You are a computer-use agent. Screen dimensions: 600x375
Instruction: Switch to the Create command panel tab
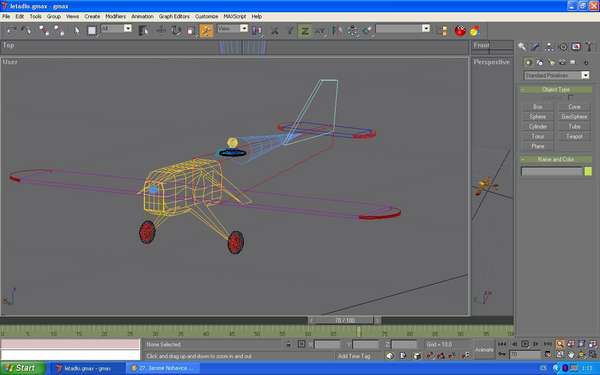pos(522,47)
